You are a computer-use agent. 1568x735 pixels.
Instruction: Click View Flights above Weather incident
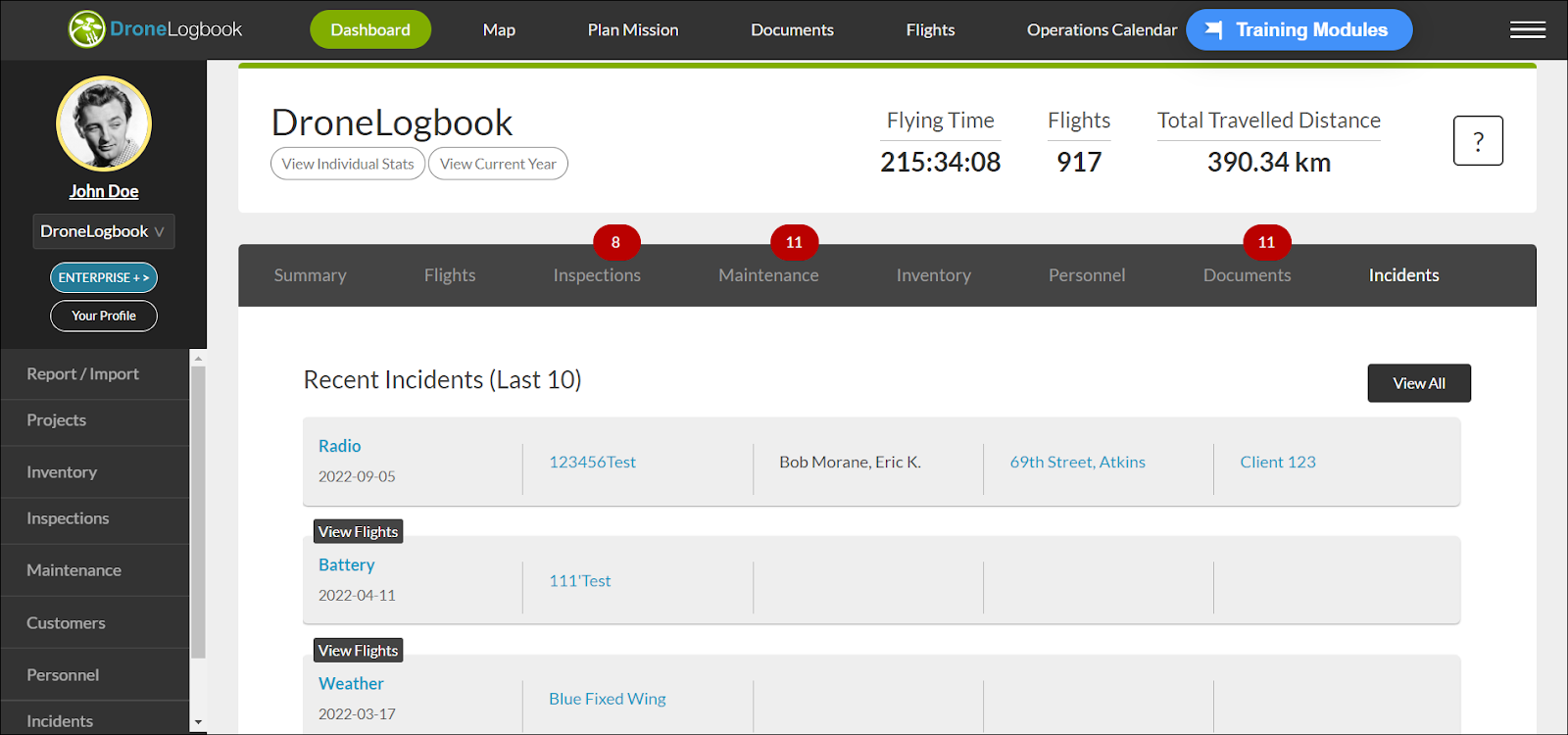click(359, 650)
